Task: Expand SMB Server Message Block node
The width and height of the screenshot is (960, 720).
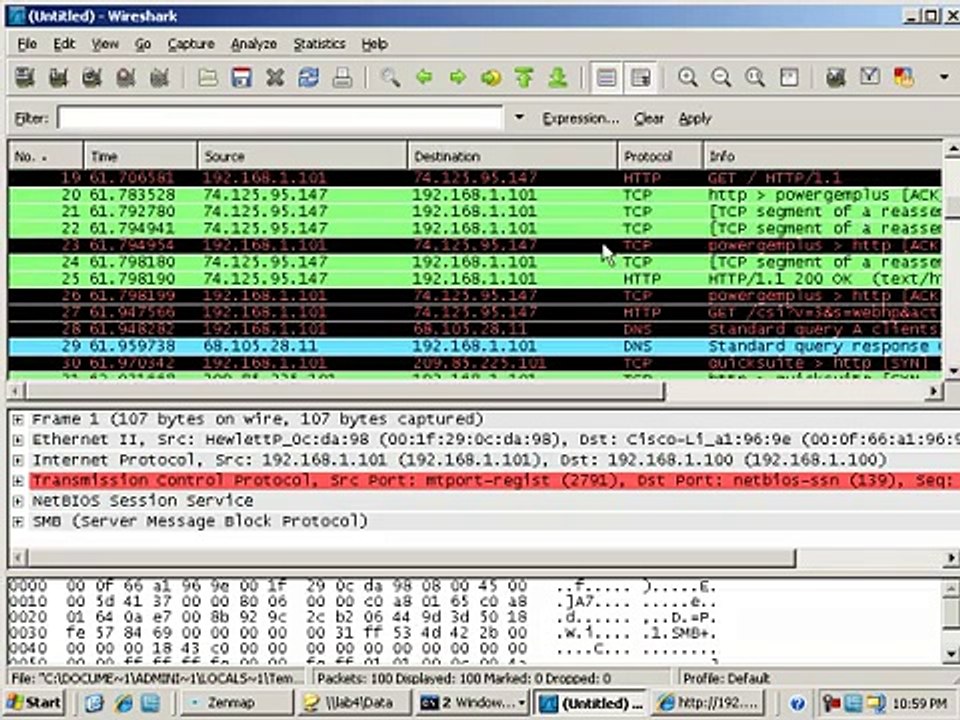Action: pos(18,522)
